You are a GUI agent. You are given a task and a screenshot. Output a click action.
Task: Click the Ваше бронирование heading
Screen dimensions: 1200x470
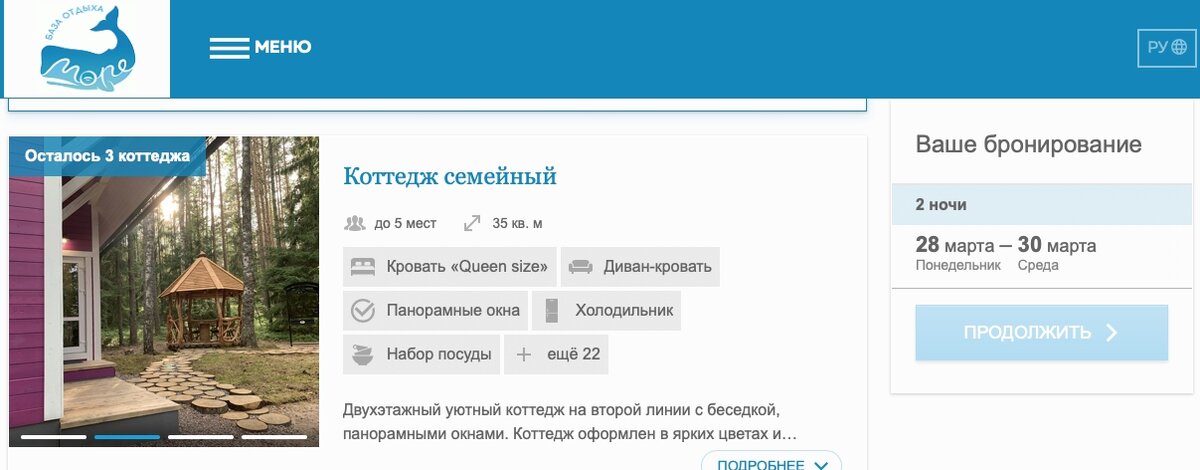(1028, 144)
